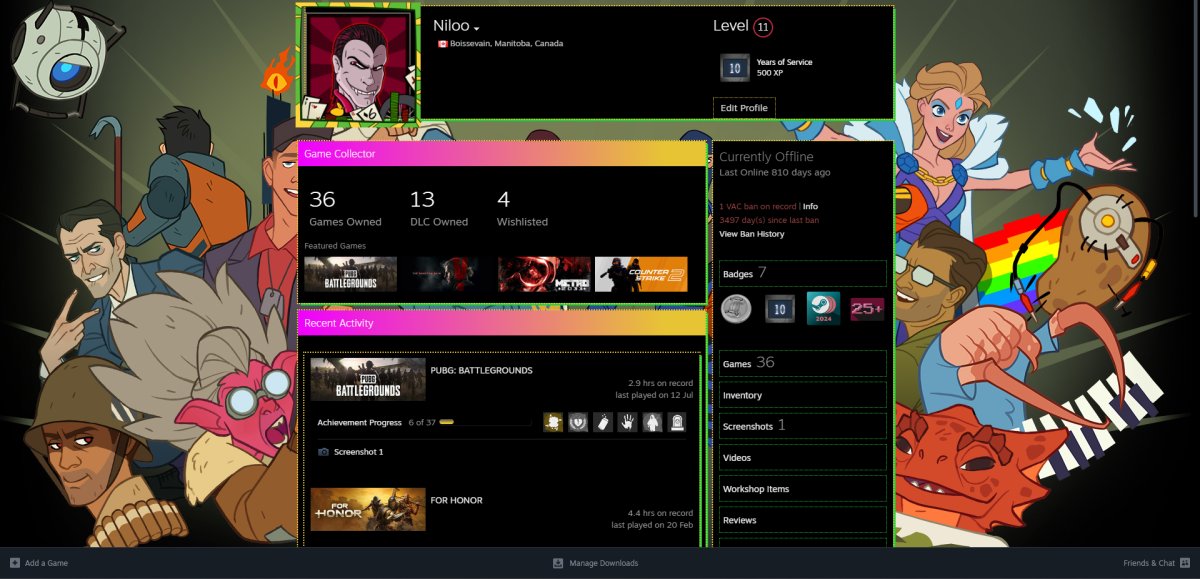Open the For Honor game banner
This screenshot has height=579, width=1200.
click(368, 509)
